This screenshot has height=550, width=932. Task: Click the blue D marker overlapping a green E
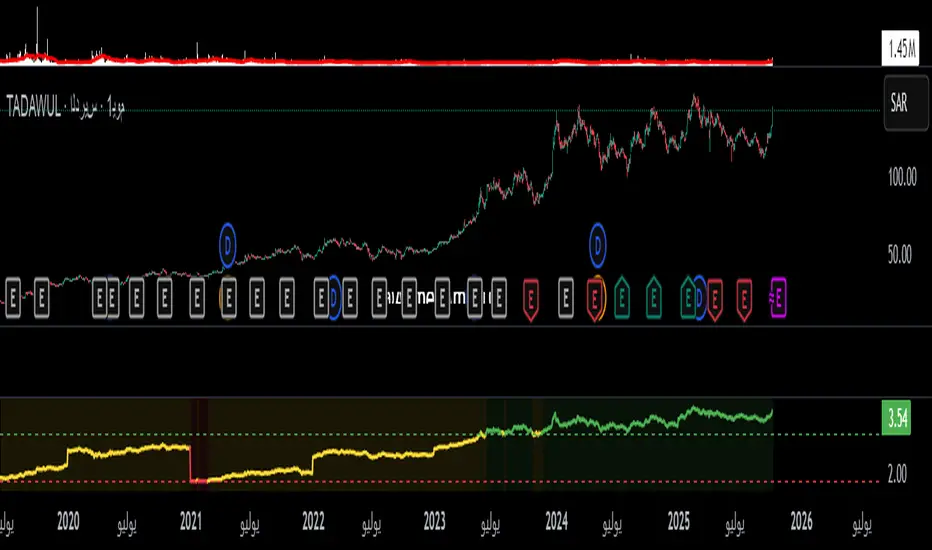point(700,297)
